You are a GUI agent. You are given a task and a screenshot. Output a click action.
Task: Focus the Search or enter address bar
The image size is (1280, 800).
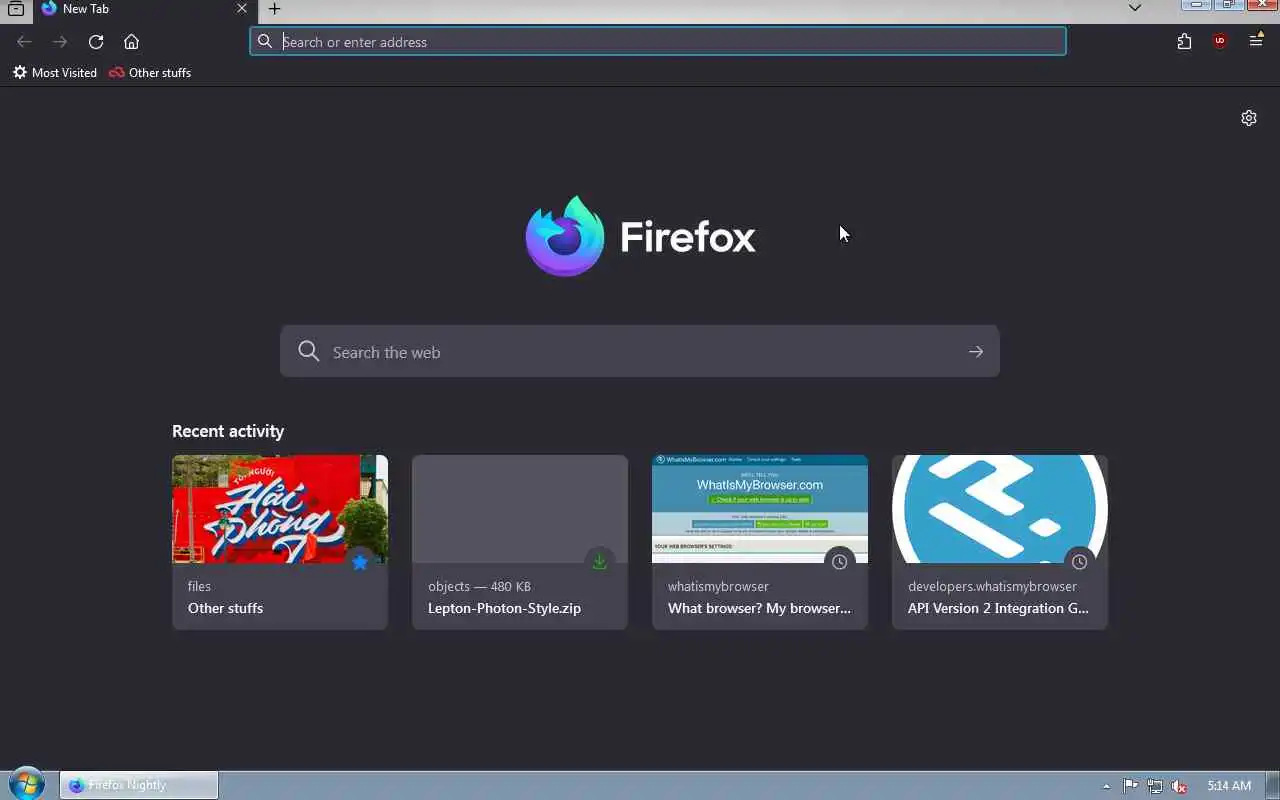(658, 41)
